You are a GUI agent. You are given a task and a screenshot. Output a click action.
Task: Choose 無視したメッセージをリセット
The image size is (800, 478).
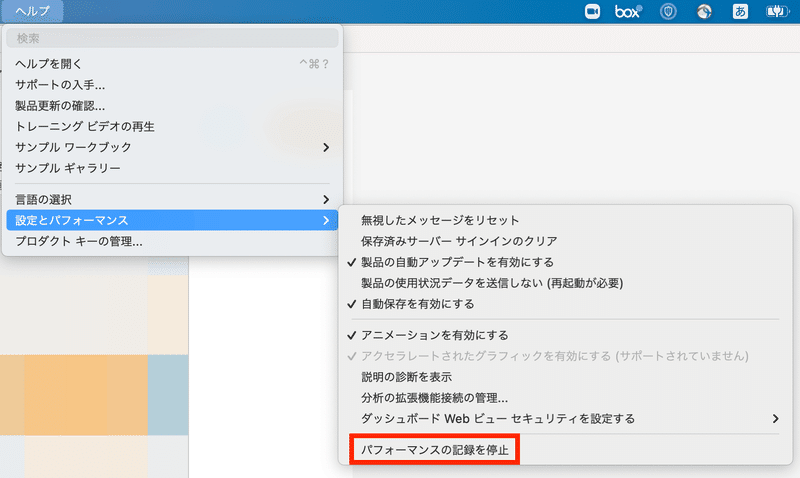coord(565,220)
